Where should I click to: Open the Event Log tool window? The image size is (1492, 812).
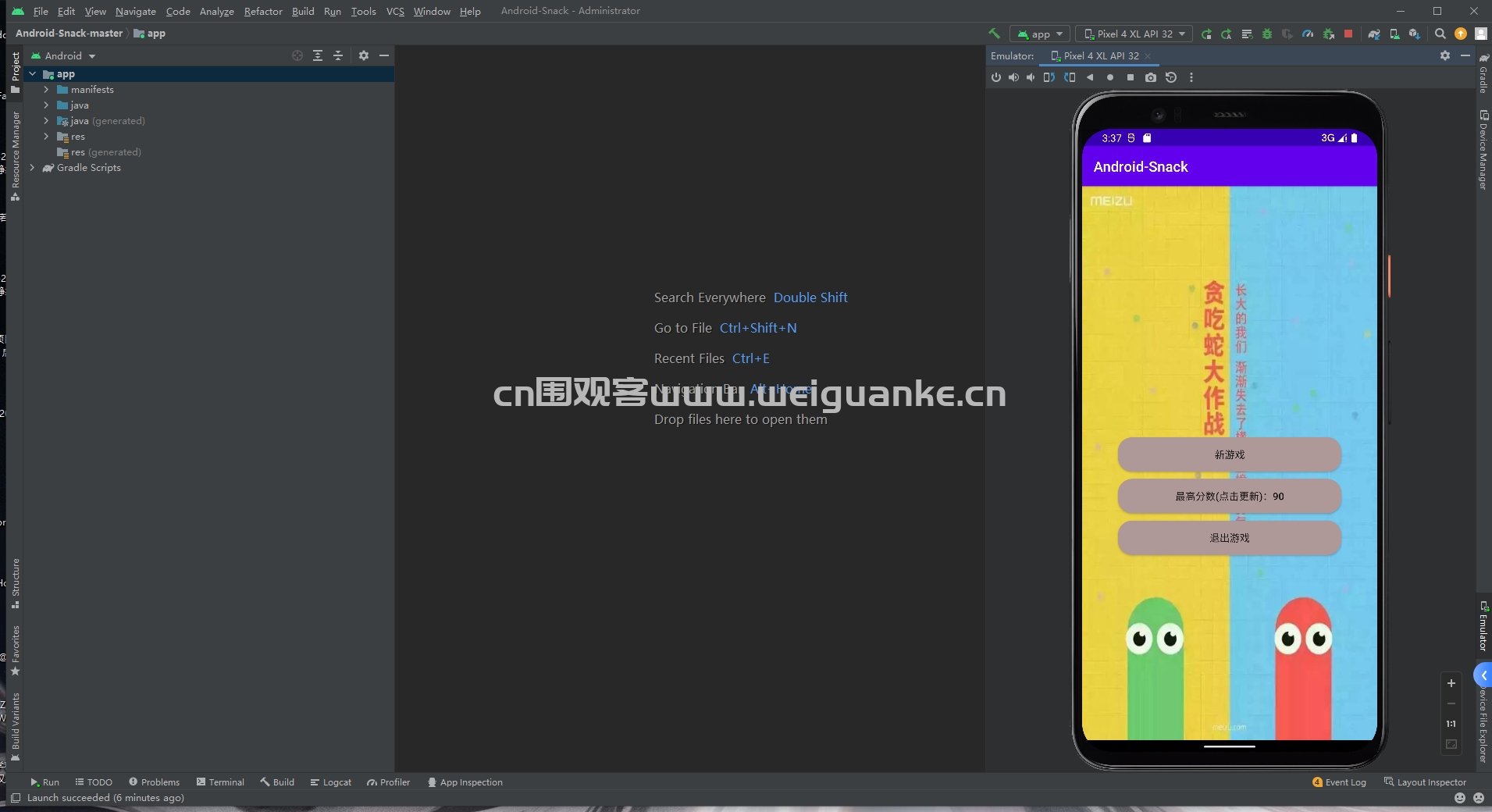tap(1340, 782)
